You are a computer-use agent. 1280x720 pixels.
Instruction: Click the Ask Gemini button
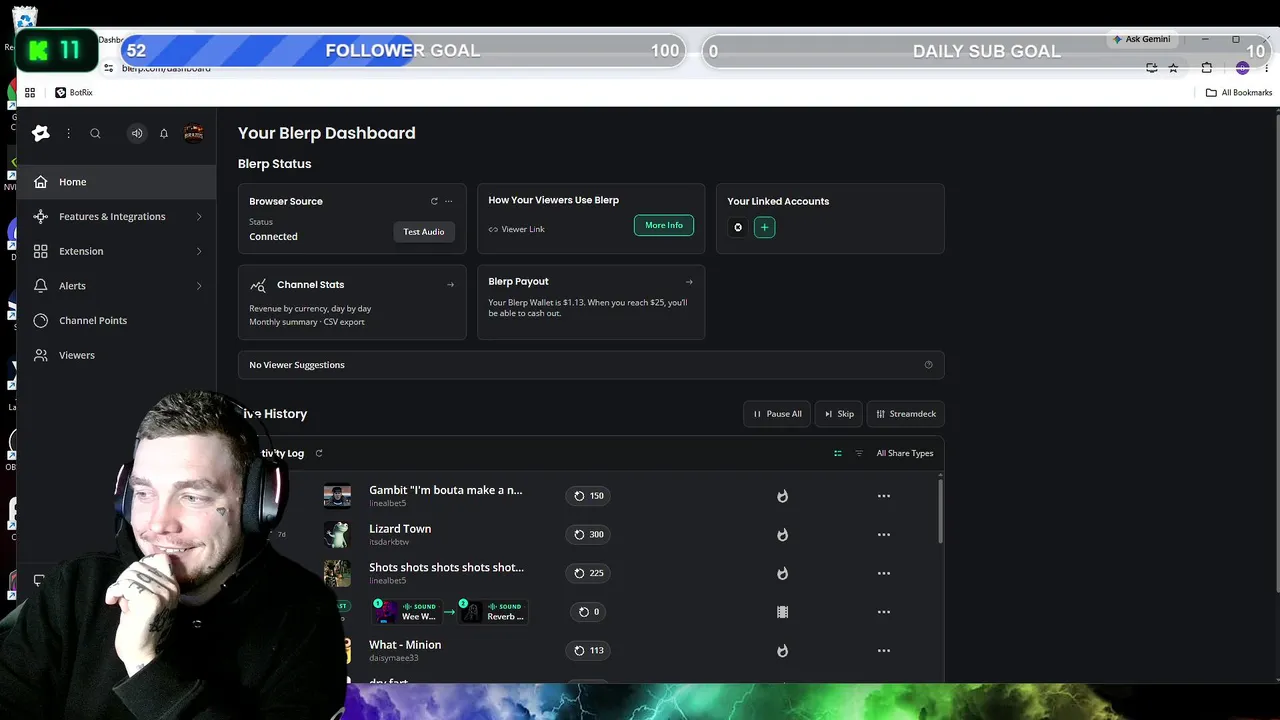click(1141, 39)
